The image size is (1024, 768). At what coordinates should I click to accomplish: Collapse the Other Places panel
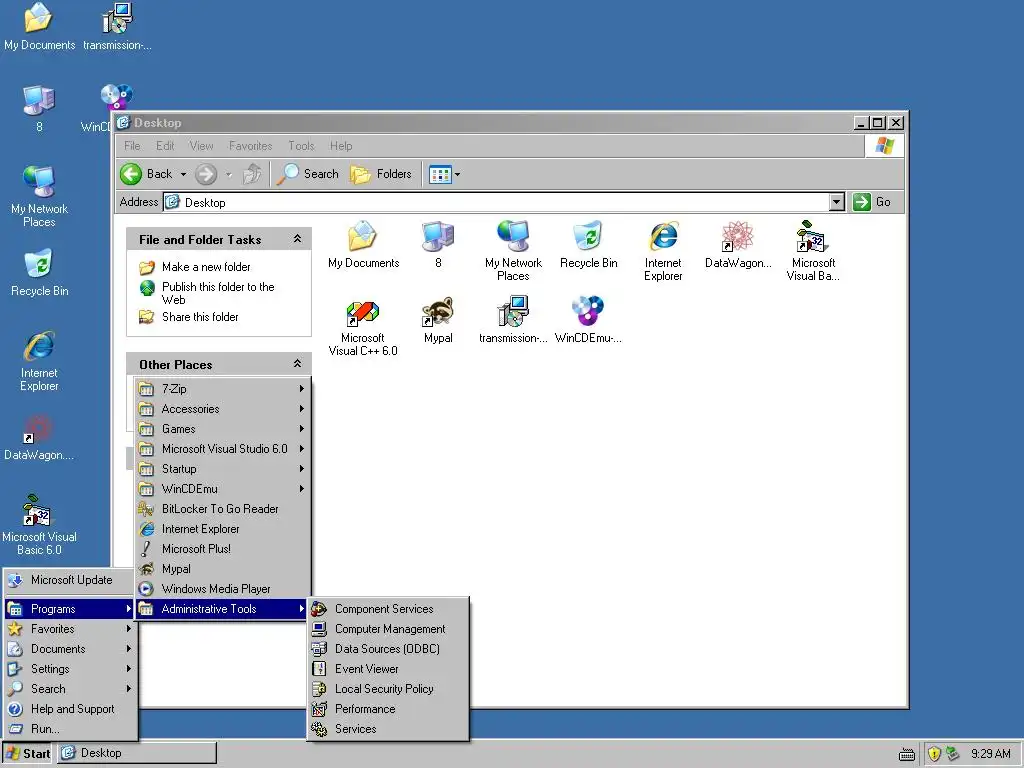297,364
